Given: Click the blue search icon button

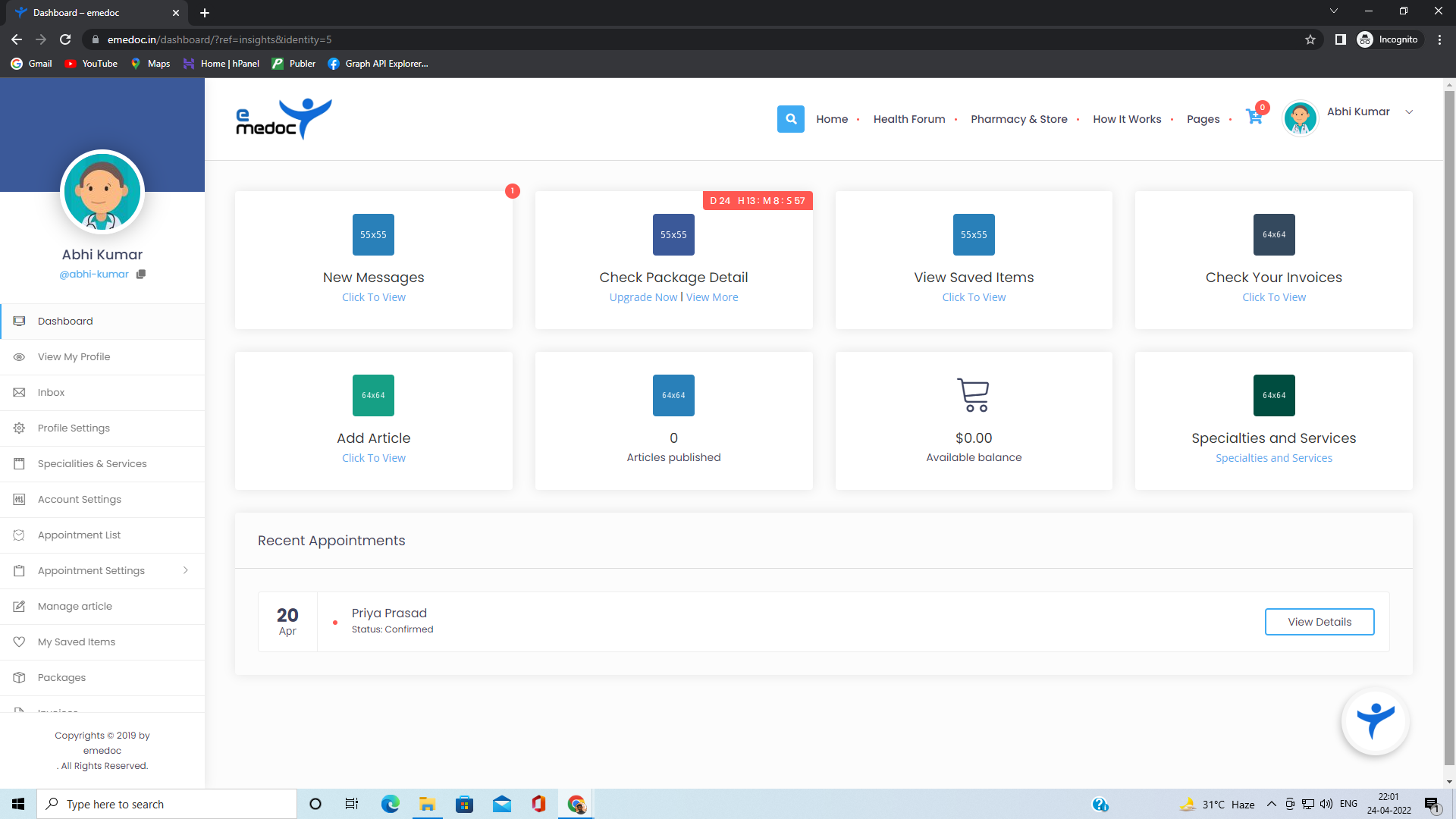Looking at the screenshot, I should coord(790,119).
